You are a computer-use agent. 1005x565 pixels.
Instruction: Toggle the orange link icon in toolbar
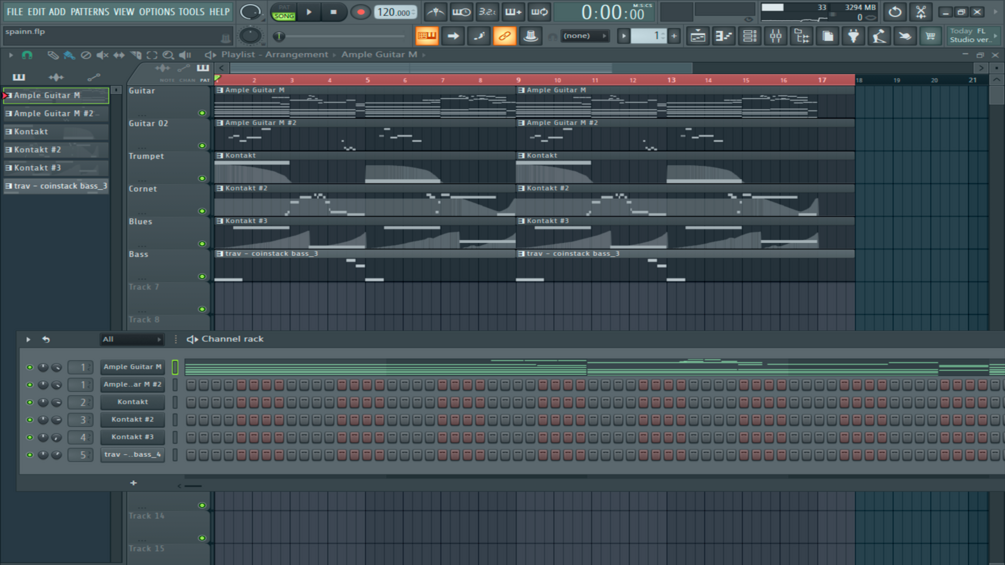504,36
